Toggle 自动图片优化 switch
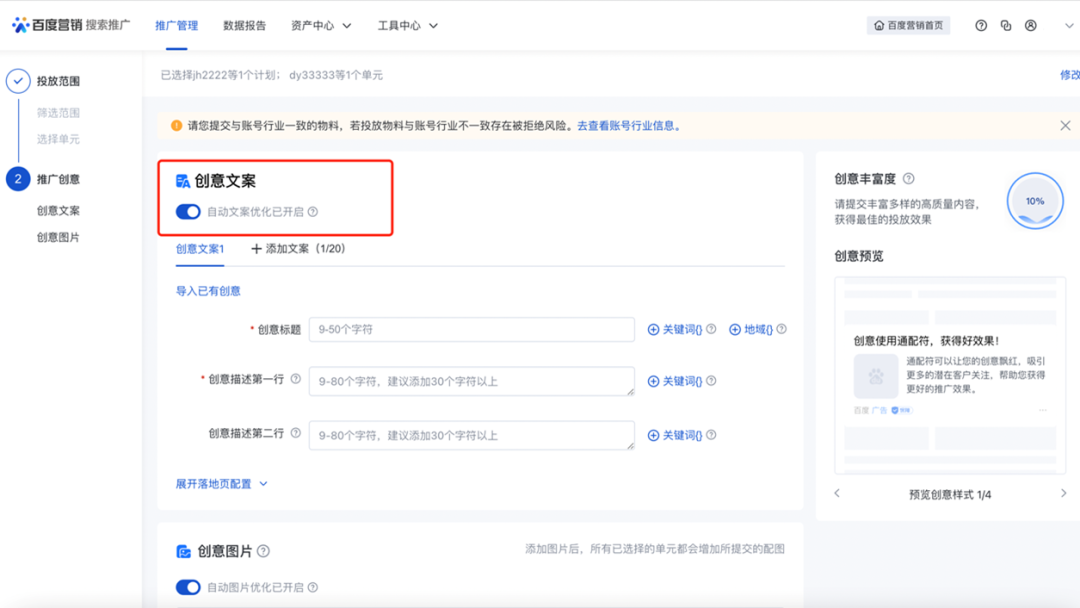This screenshot has width=1080, height=608. [x=188, y=587]
